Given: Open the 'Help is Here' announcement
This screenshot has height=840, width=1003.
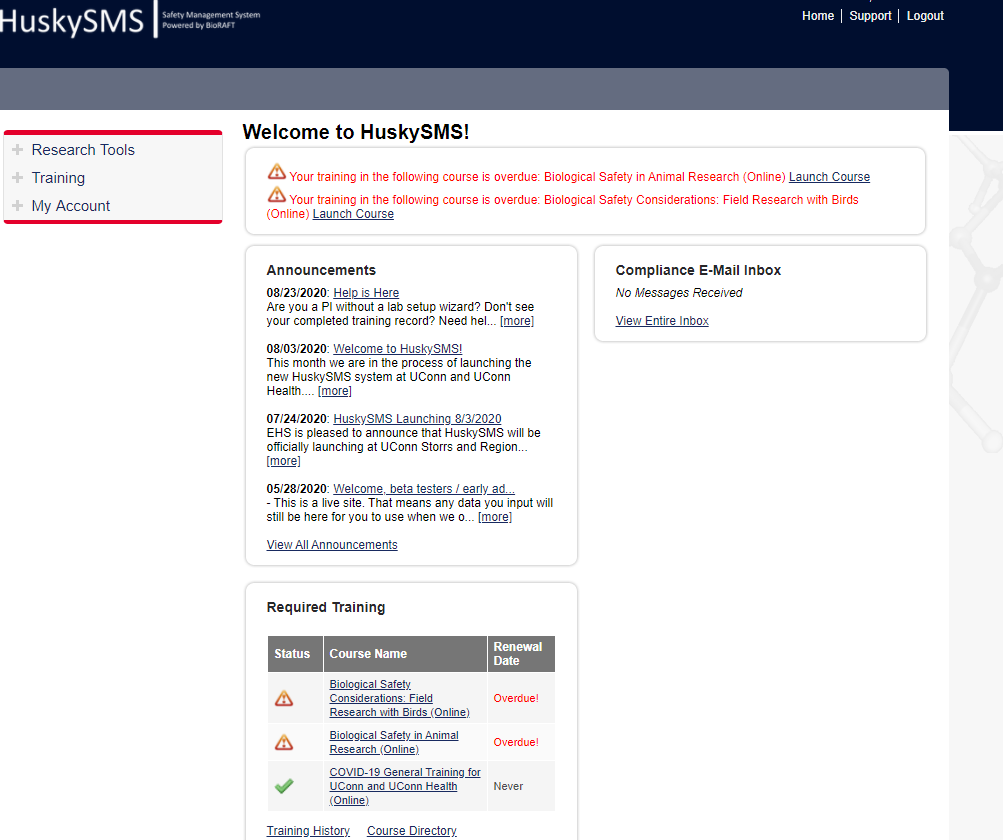Looking at the screenshot, I should 366,292.
